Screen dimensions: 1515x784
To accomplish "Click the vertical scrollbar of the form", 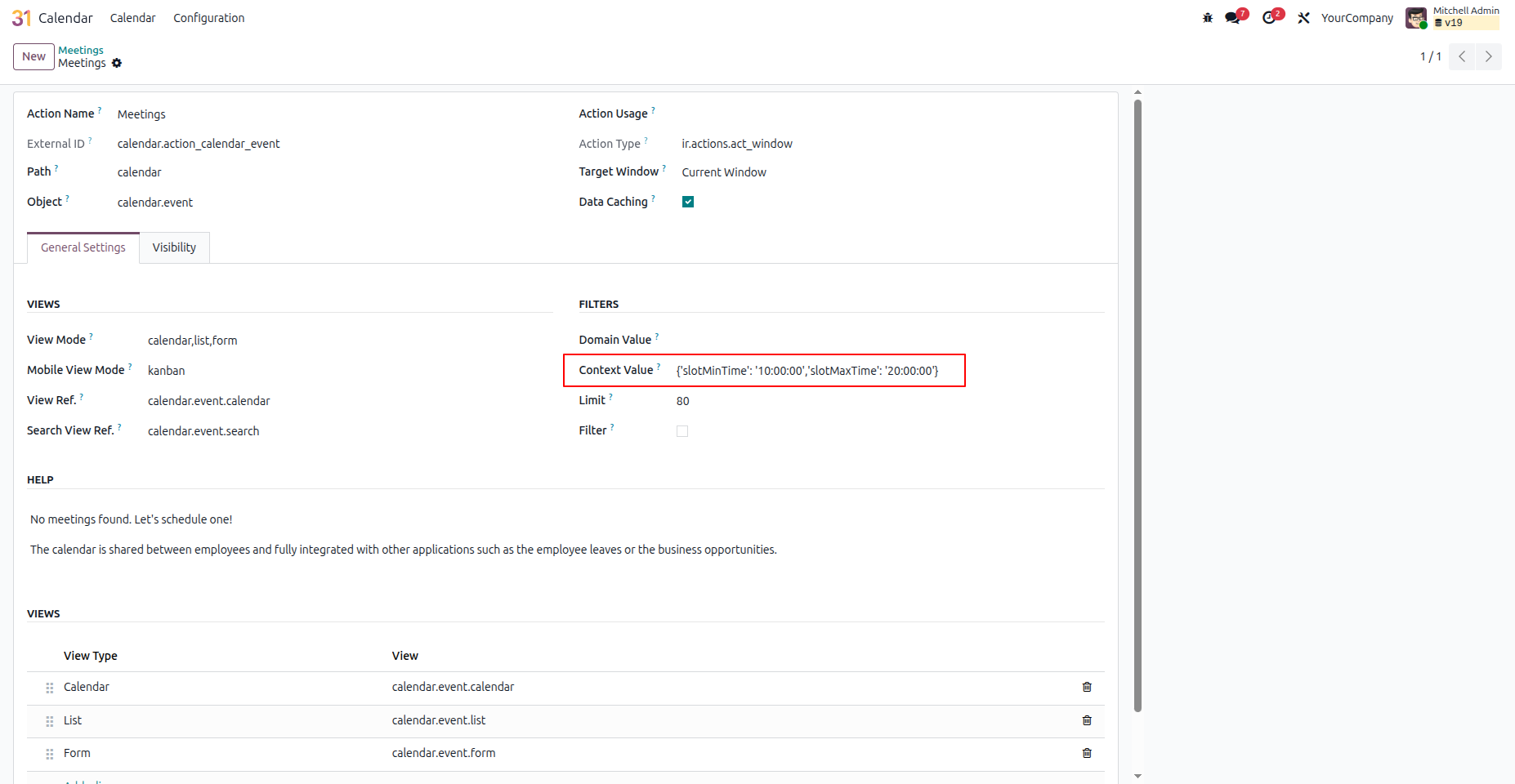I will click(x=1137, y=405).
